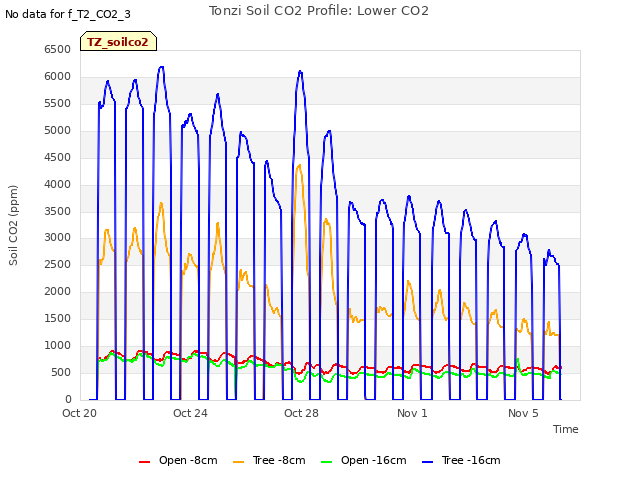Click the No data for f_T2_CO2_3 message
The image size is (640, 480).
68,14
